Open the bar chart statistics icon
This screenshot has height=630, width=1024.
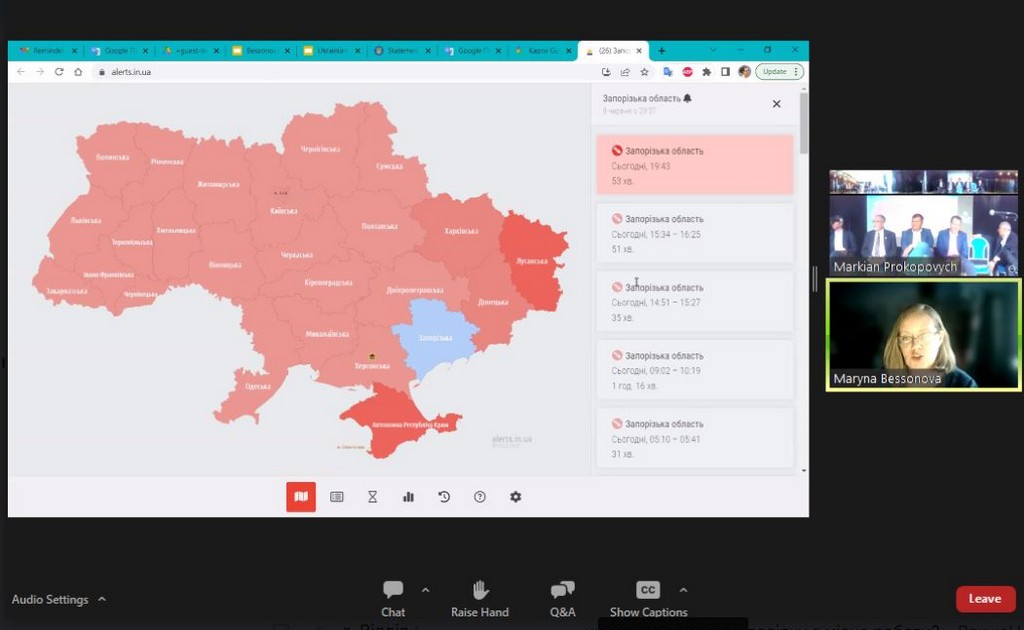click(408, 497)
